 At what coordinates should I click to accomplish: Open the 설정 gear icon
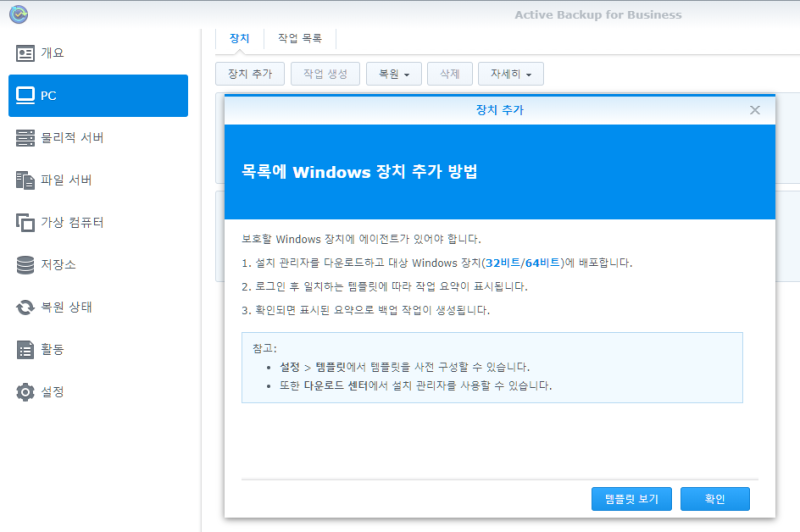pos(25,392)
